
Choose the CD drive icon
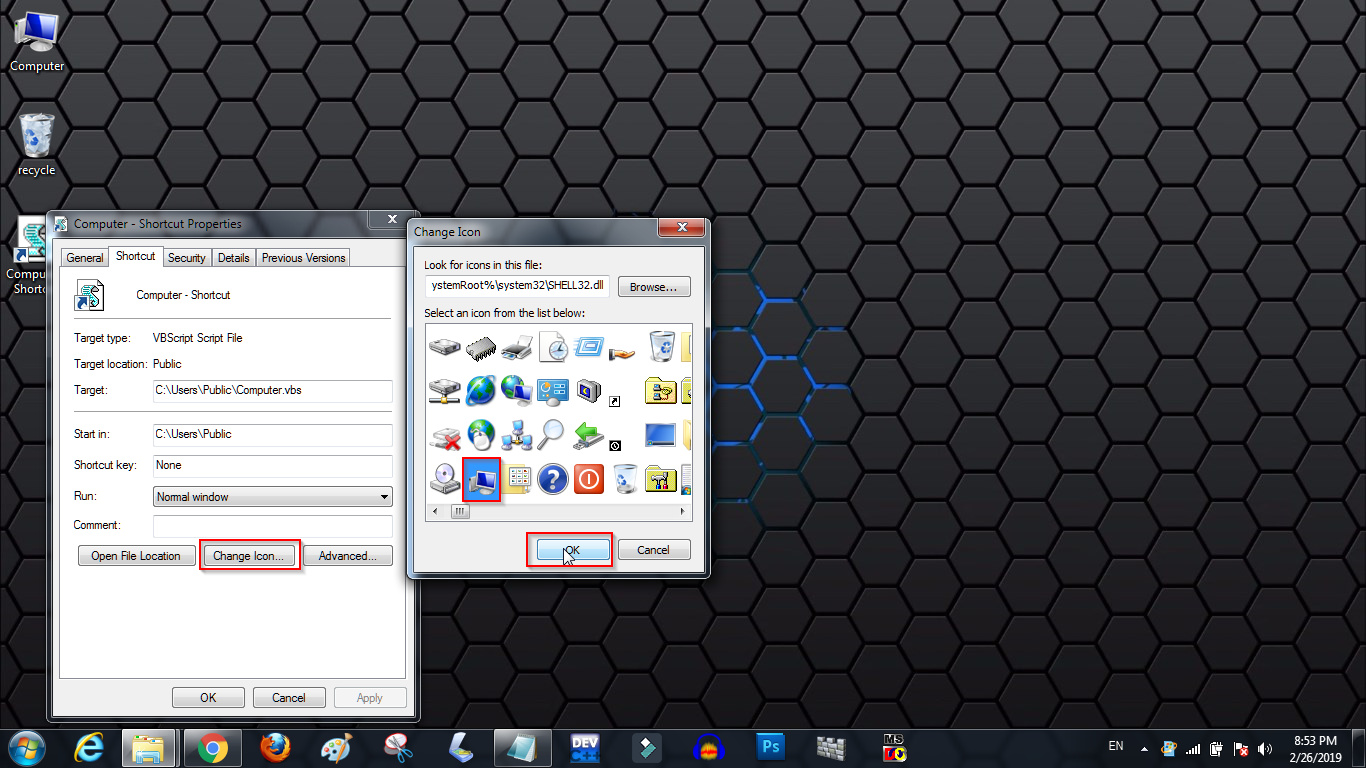(445, 479)
